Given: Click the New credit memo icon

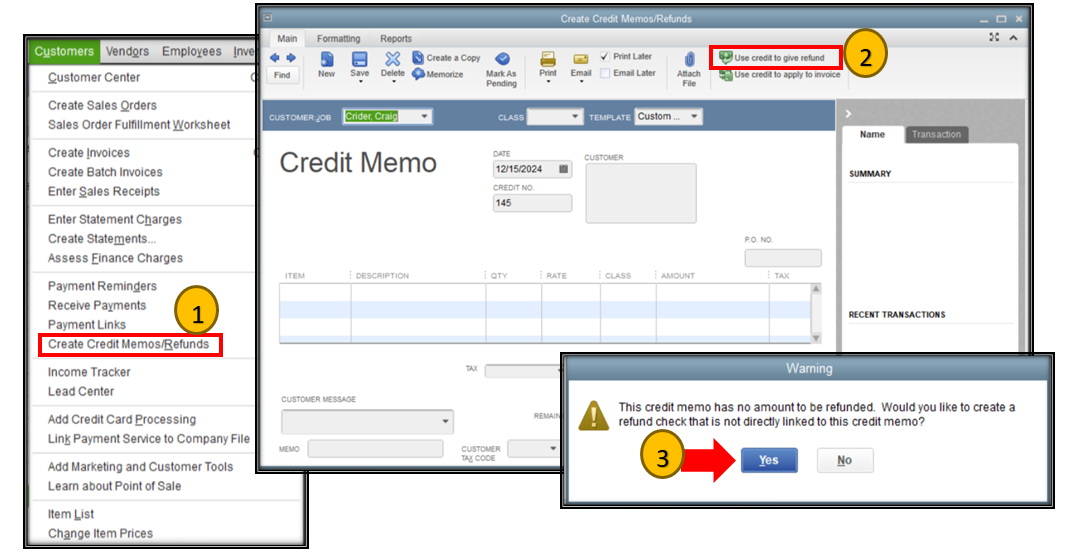Looking at the screenshot, I should [327, 59].
